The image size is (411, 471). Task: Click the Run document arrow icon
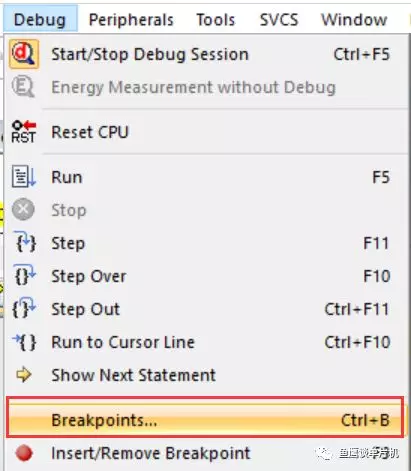24,177
